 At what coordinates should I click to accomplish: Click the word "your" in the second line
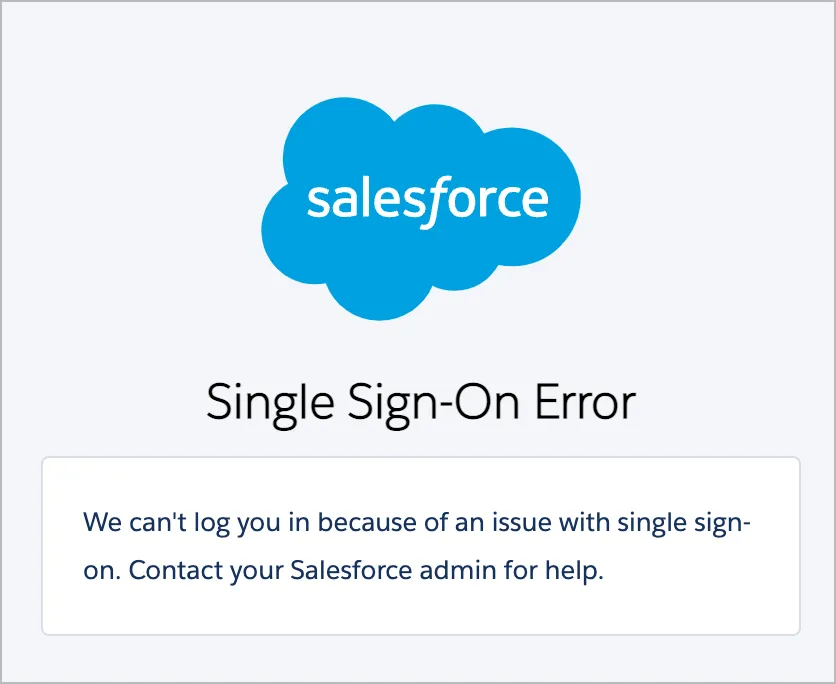pos(256,572)
